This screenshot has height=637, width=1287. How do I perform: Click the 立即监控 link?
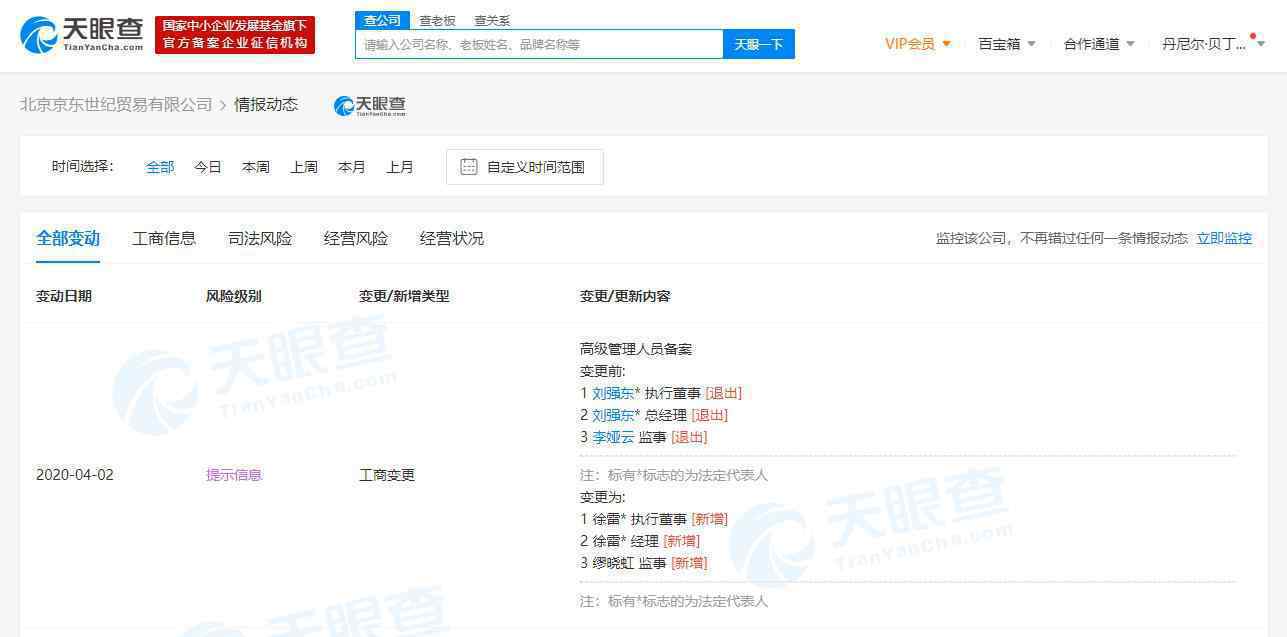point(1224,238)
